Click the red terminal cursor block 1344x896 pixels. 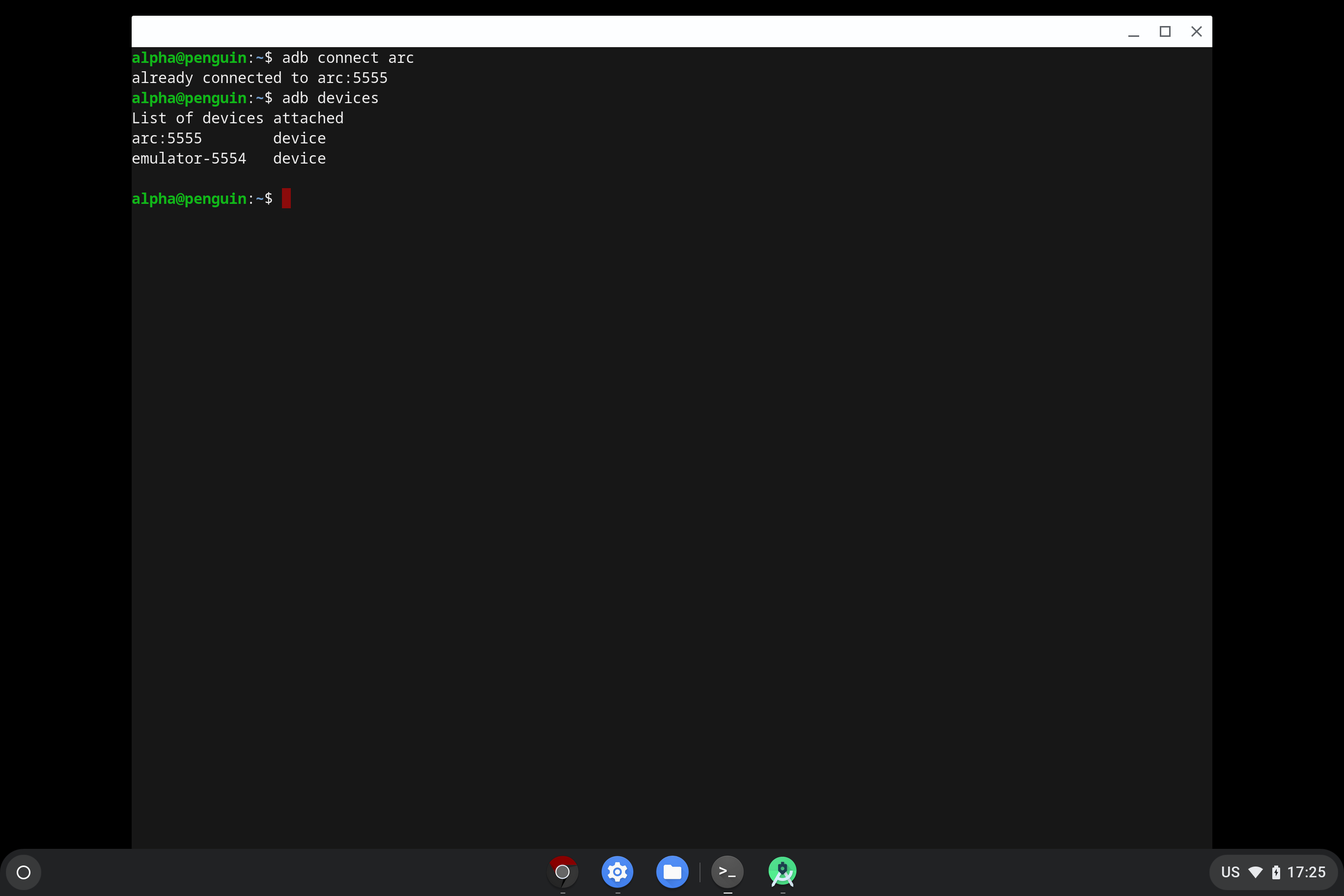(286, 198)
